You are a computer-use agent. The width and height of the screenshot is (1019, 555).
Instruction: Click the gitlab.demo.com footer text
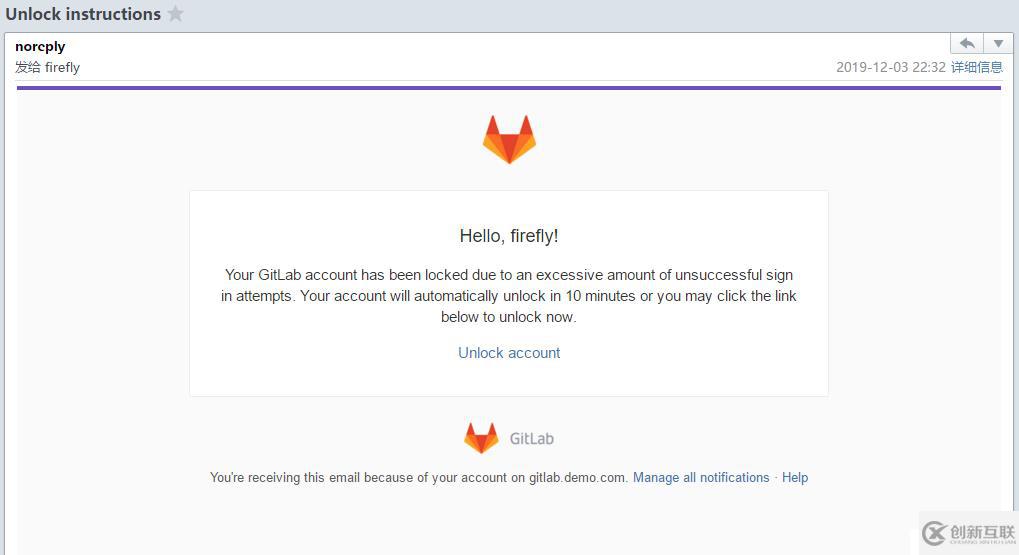tap(577, 478)
